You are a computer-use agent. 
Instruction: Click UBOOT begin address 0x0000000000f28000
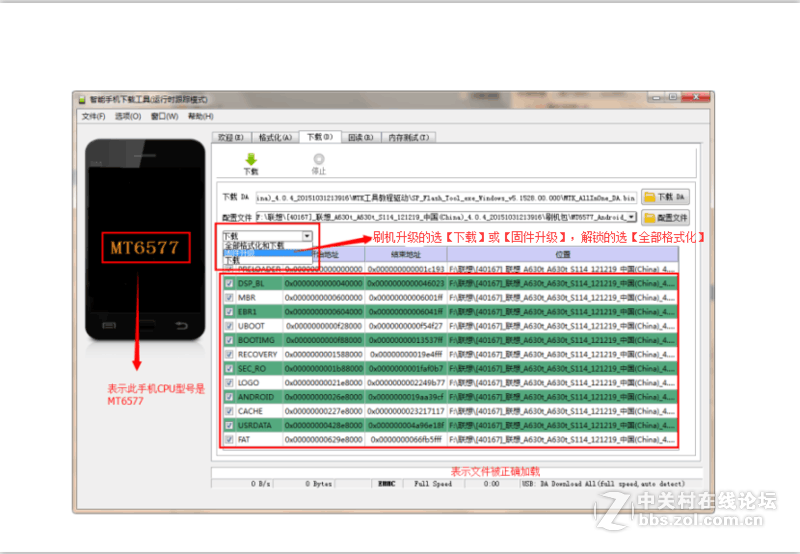(x=323, y=326)
